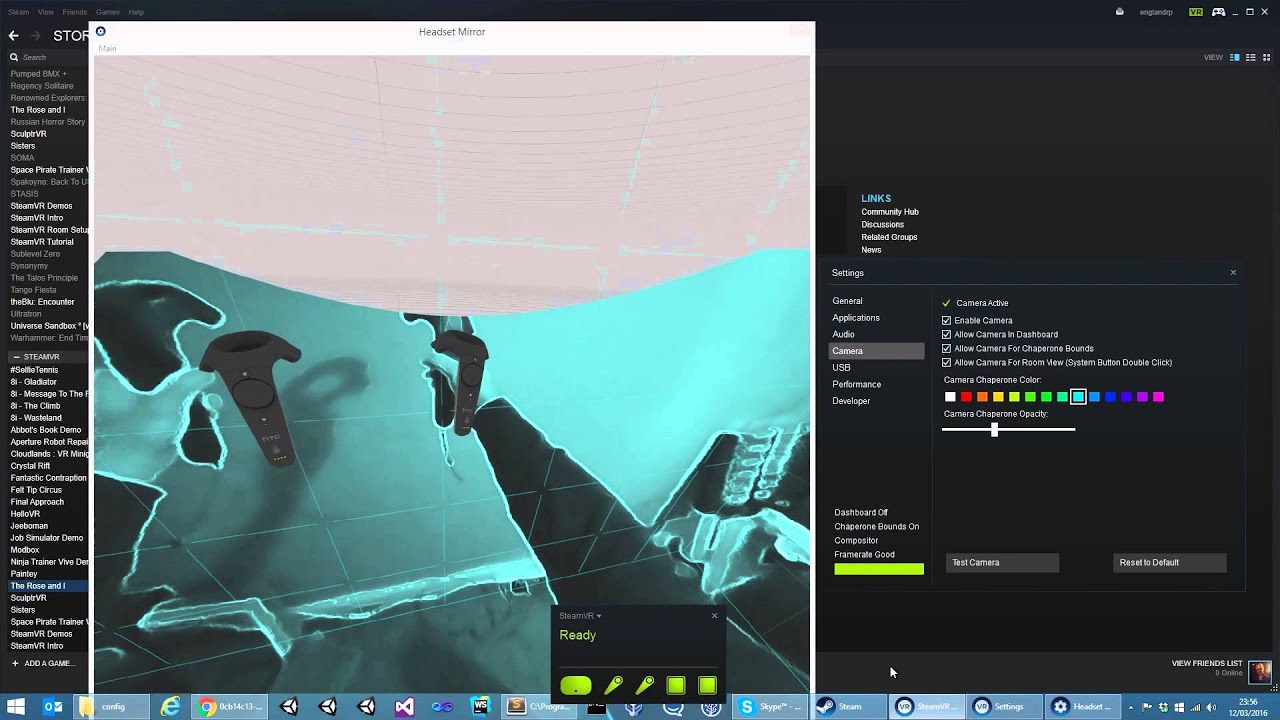Viewport: 1280px width, 720px height.
Task: Click the headset icon in the SteamVR status window
Action: [575, 685]
